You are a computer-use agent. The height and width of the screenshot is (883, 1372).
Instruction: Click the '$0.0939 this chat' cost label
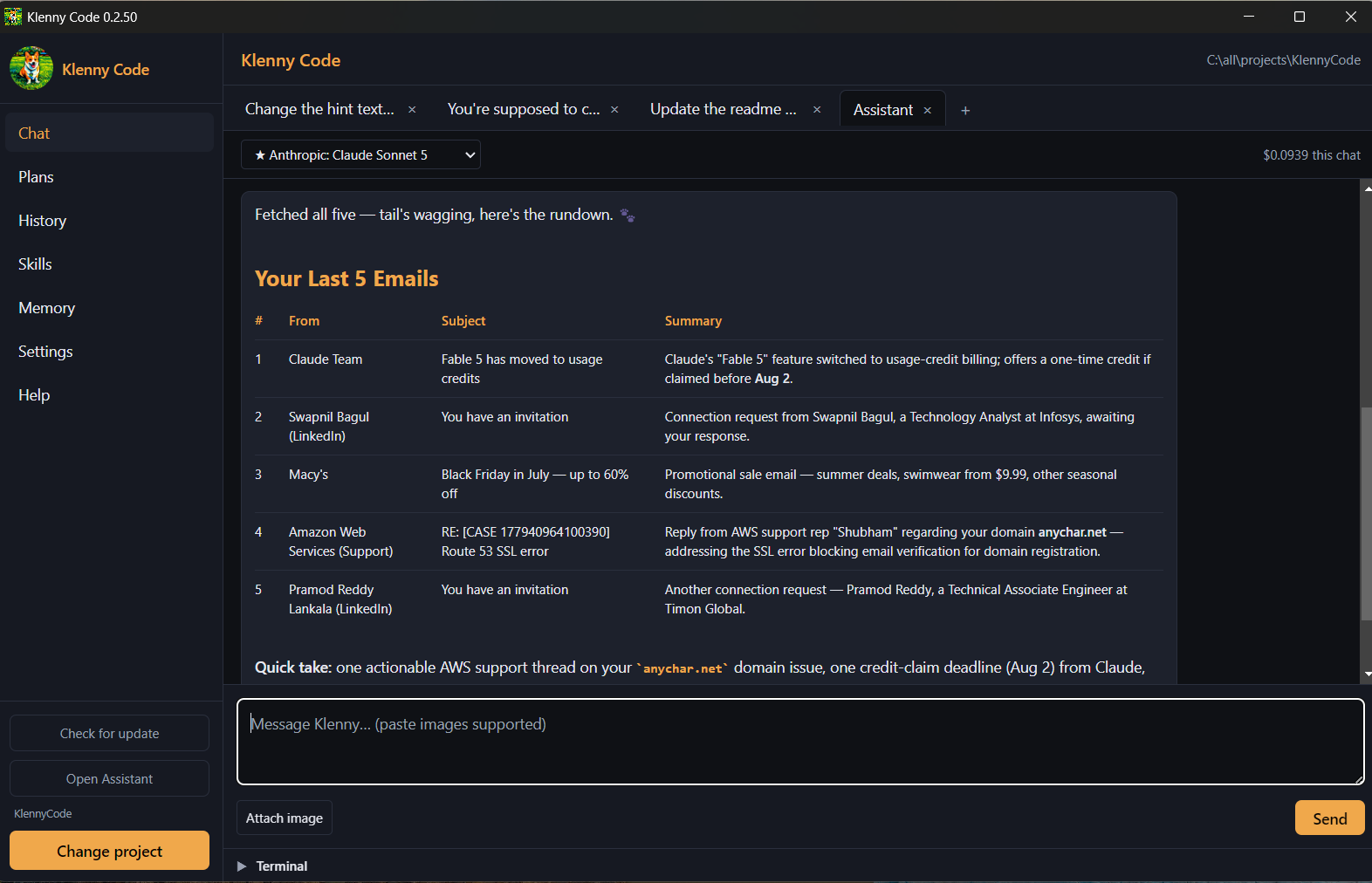click(1311, 155)
